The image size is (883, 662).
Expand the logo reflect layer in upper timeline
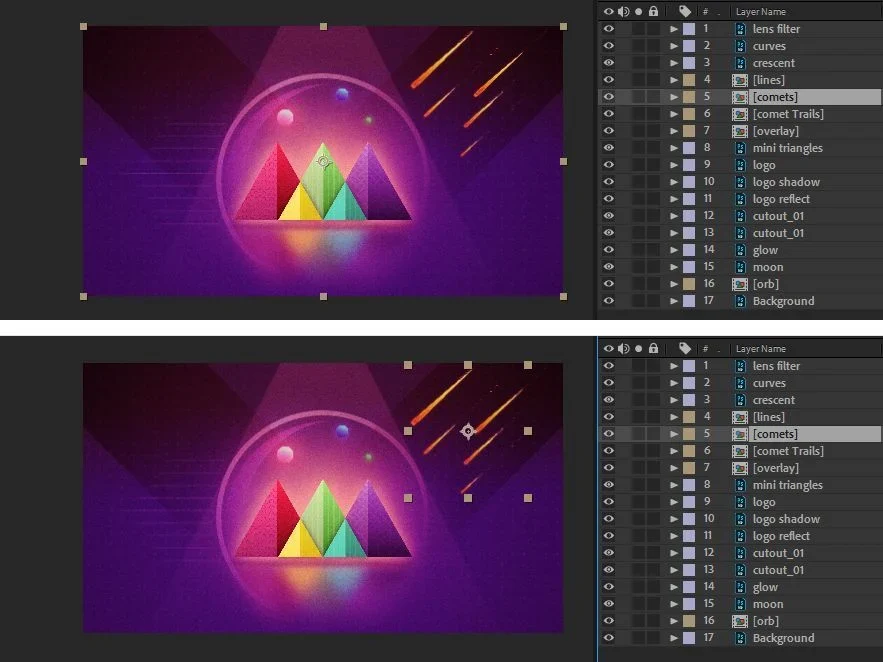coord(674,199)
